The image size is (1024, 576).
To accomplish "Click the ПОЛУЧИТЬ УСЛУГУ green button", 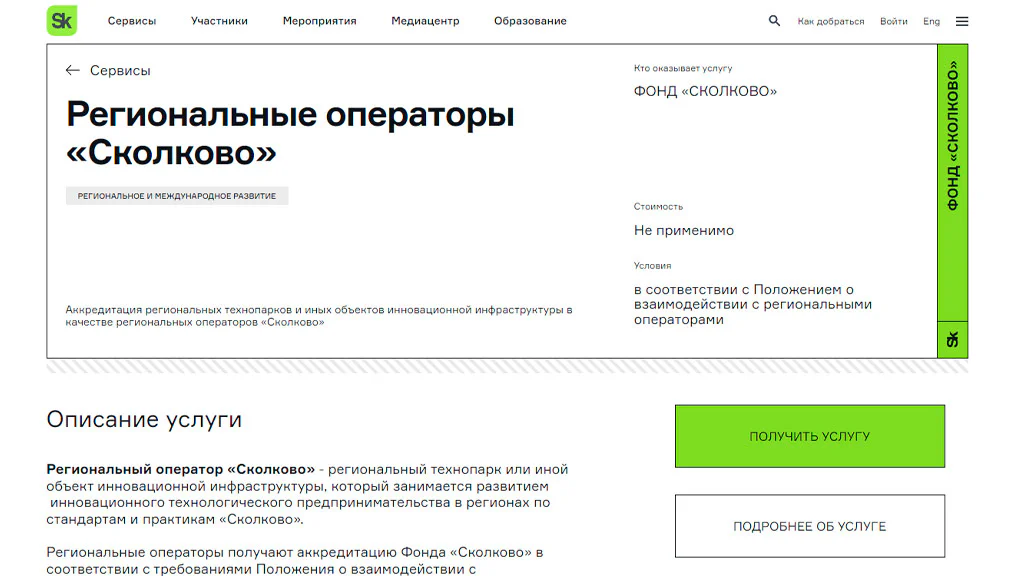I will pyautogui.click(x=810, y=436).
